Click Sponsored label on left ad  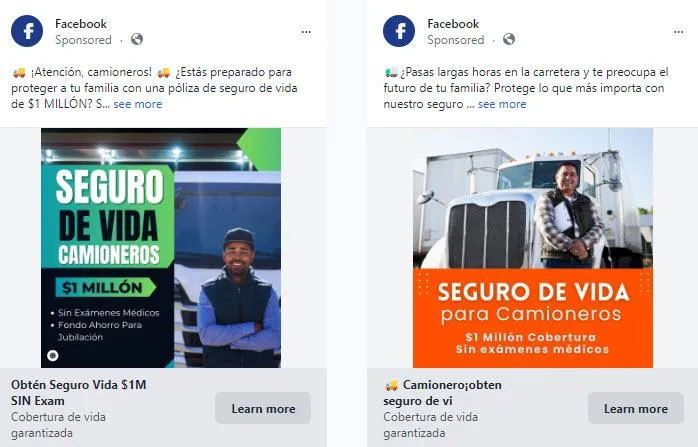83,40
